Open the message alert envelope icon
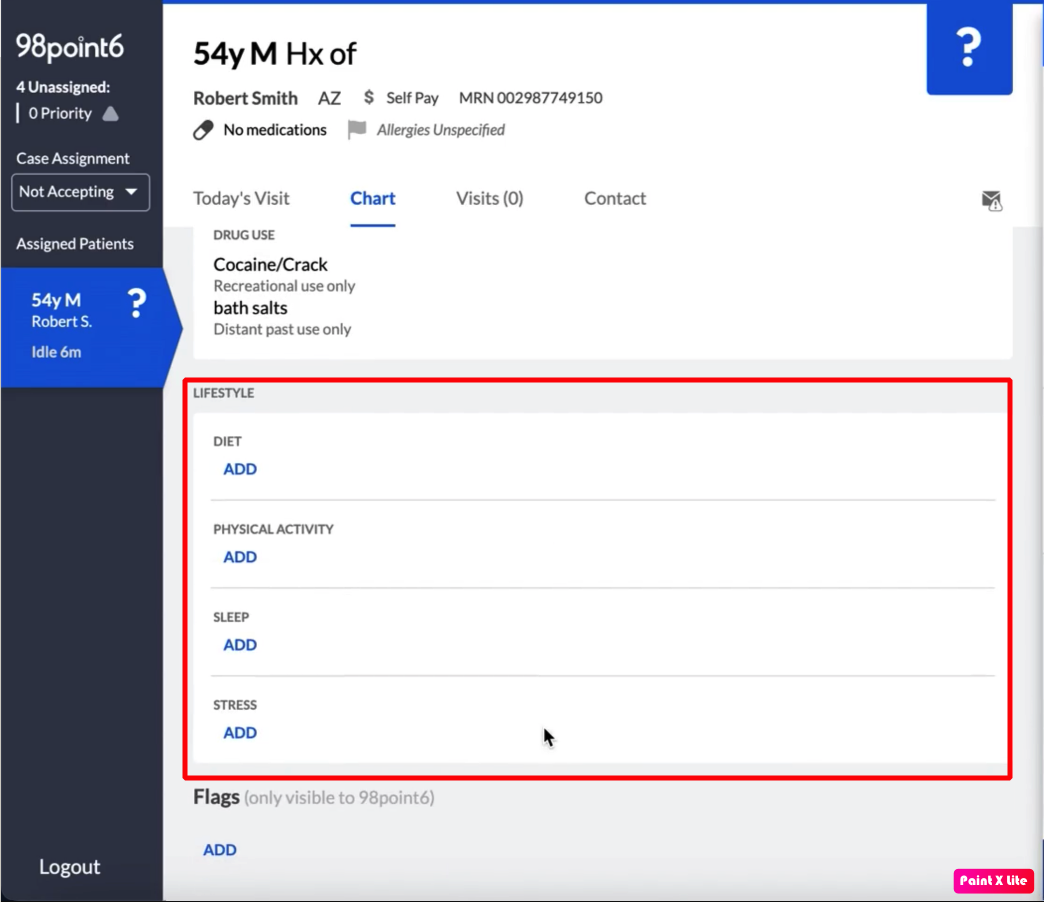 (x=991, y=200)
